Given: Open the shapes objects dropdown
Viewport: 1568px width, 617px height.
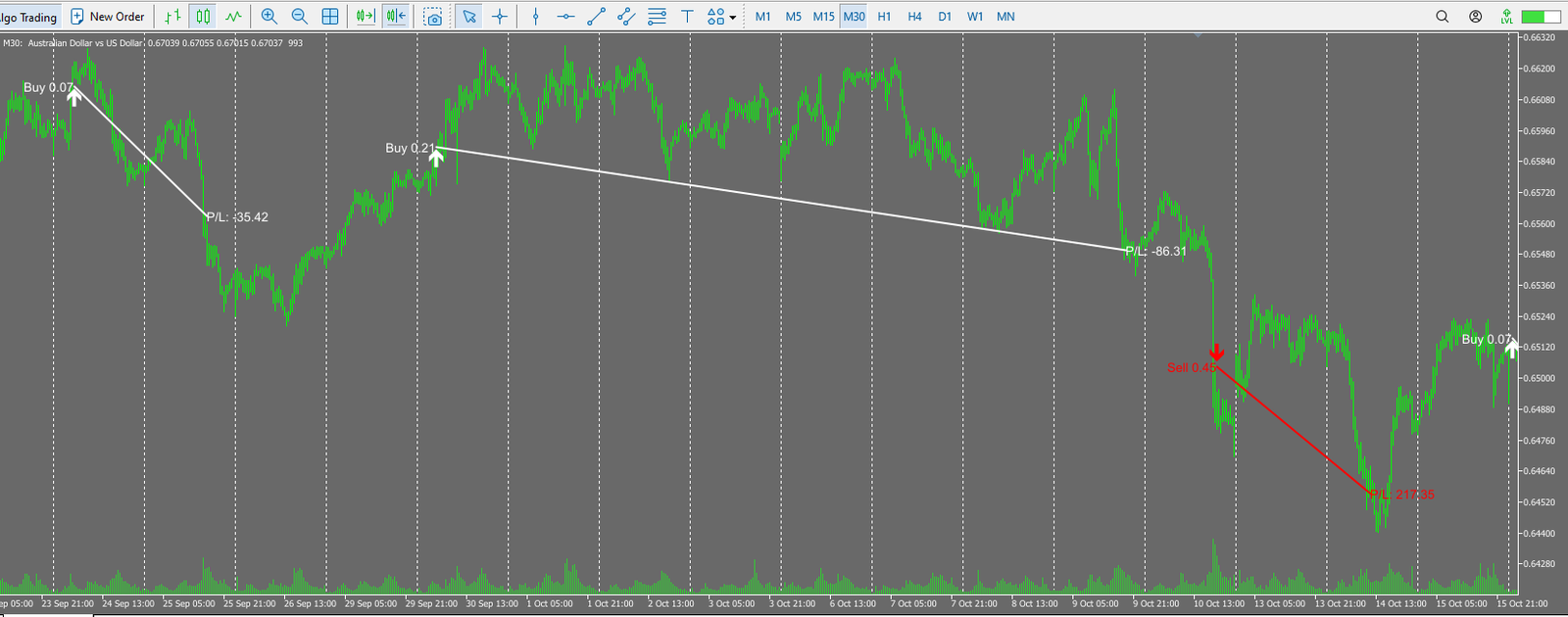Looking at the screenshot, I should (721, 17).
